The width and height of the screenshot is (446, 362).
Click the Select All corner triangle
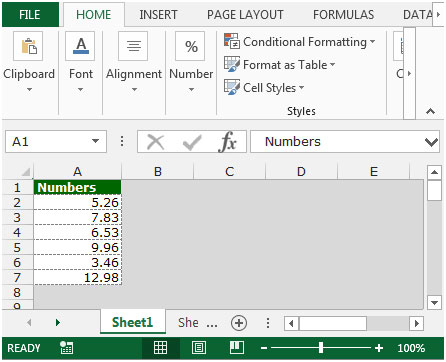pos(26,172)
